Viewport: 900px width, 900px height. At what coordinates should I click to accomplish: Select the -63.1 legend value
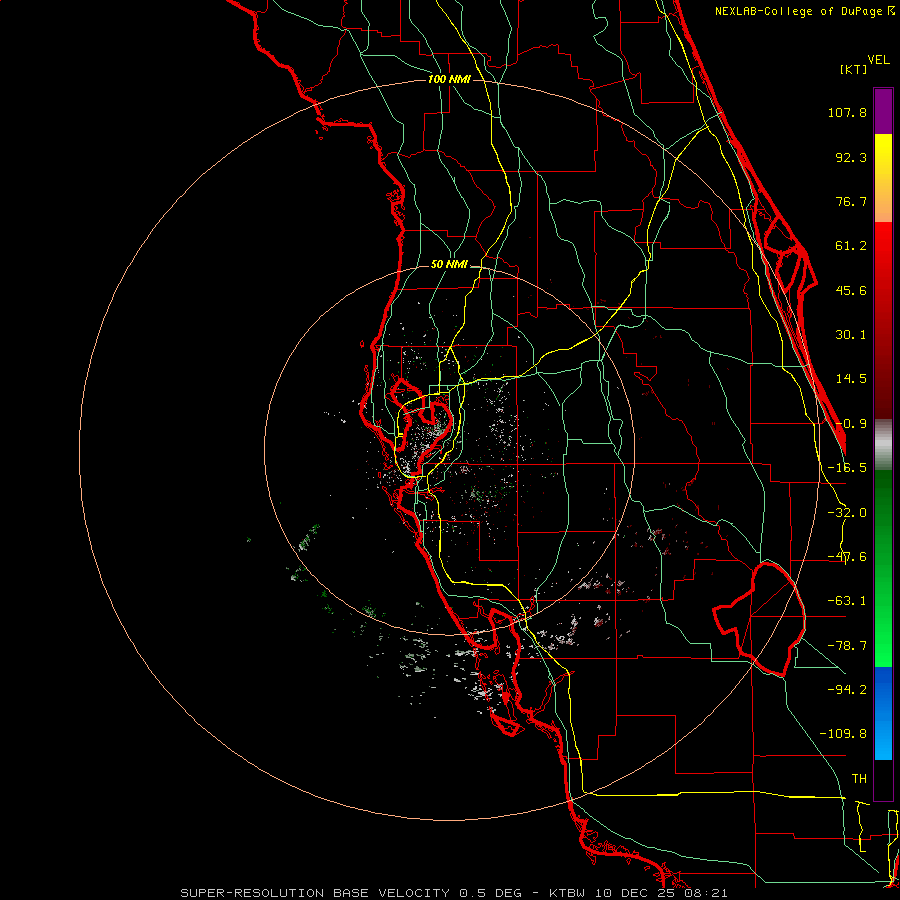(847, 601)
